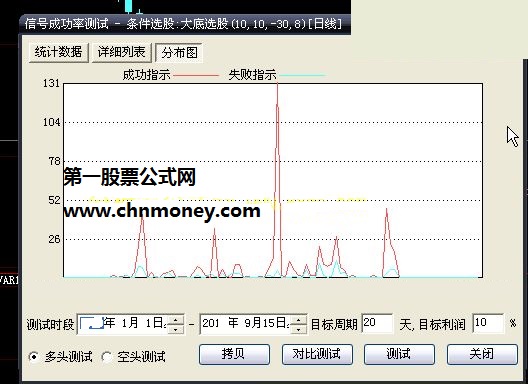Run the 测试 button

click(399, 354)
